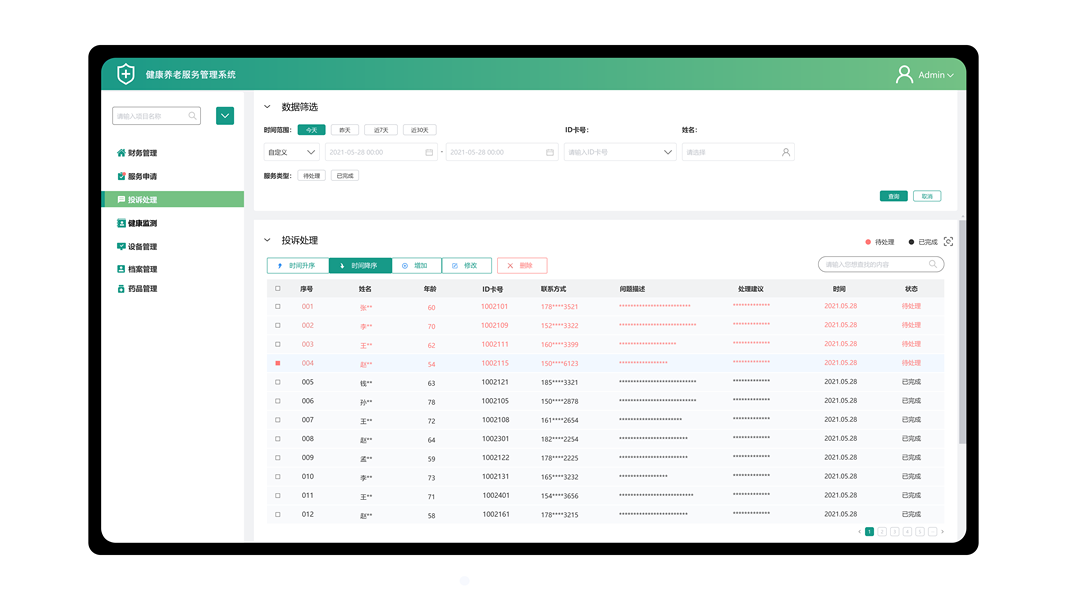
Task: Go to the previous page arrow
Action: [x=859, y=531]
